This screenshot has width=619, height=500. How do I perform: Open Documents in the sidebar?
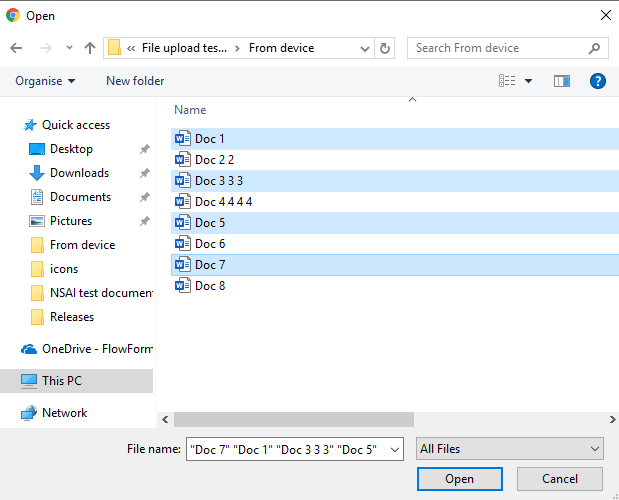click(80, 197)
